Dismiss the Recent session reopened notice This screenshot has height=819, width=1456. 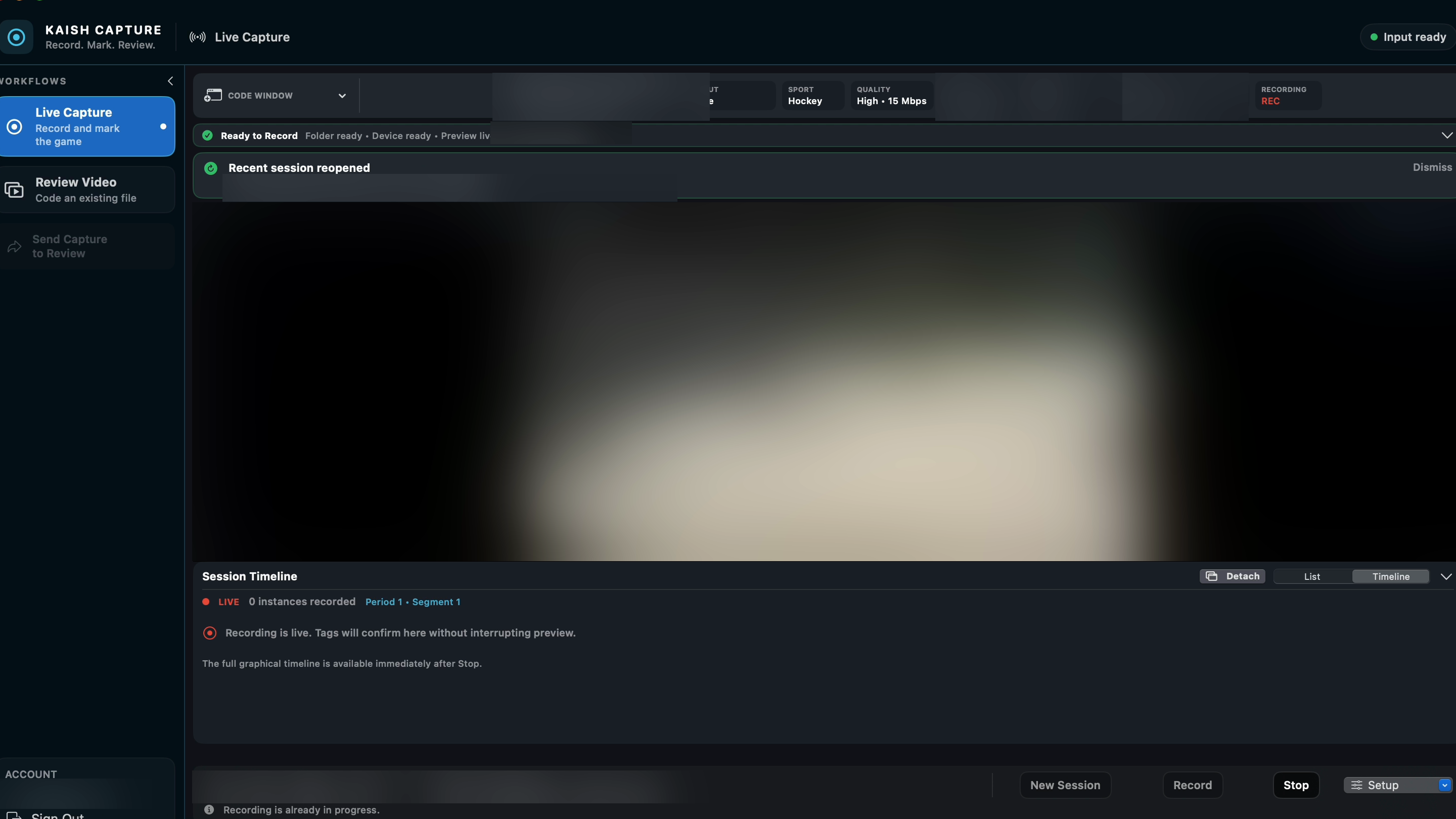(1432, 167)
